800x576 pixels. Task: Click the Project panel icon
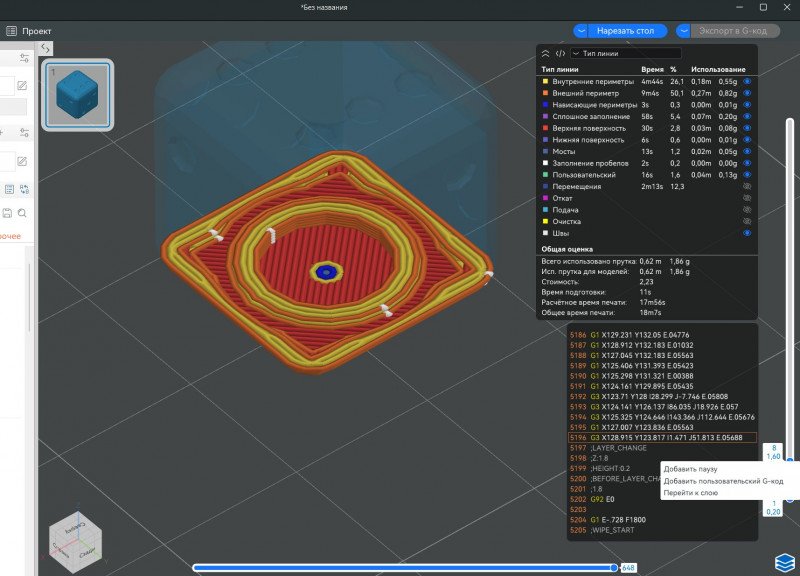[11, 31]
